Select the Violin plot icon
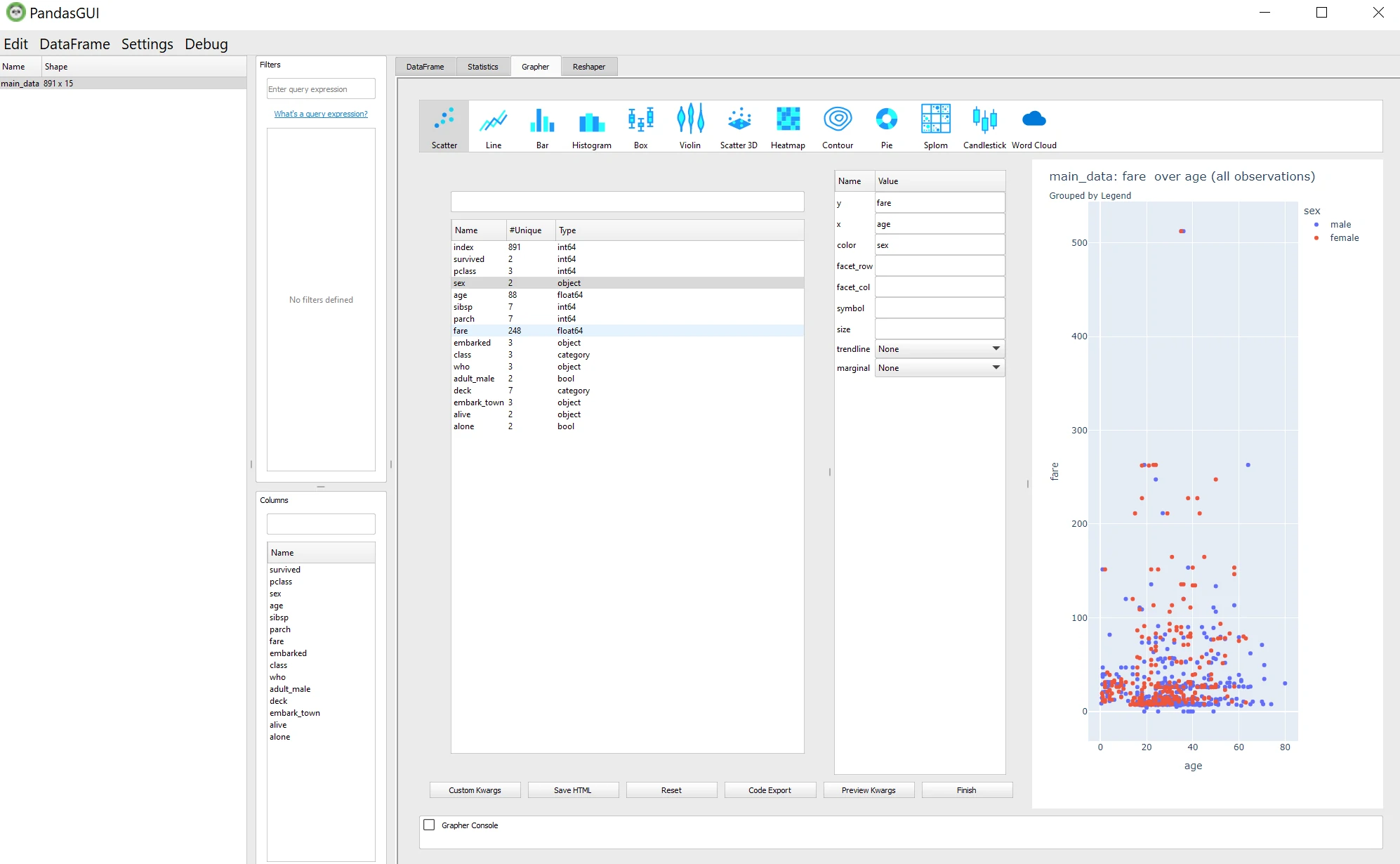Screen dimensions: 1400x864 point(689,126)
